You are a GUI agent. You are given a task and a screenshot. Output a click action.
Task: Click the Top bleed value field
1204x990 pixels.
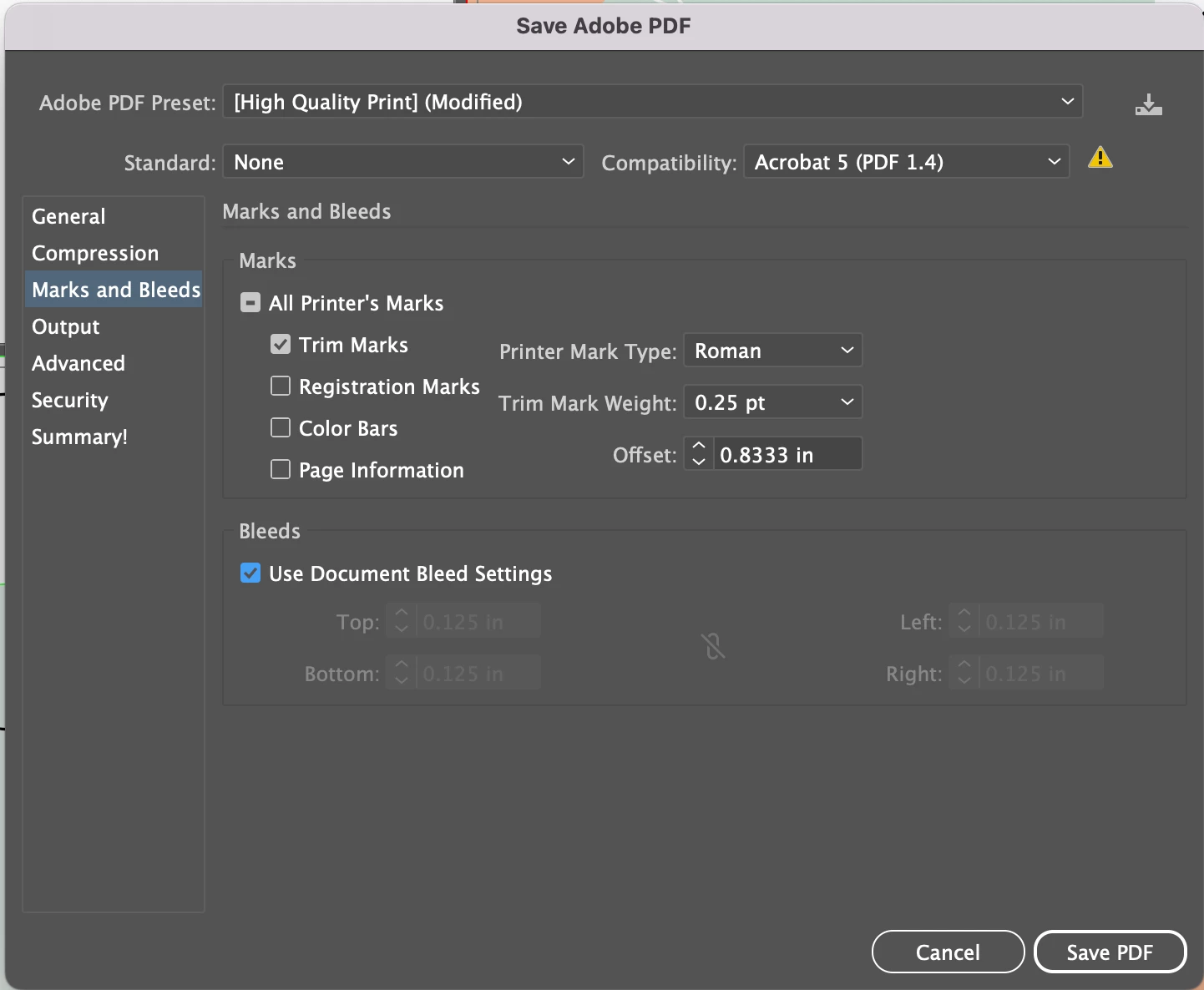[478, 622]
